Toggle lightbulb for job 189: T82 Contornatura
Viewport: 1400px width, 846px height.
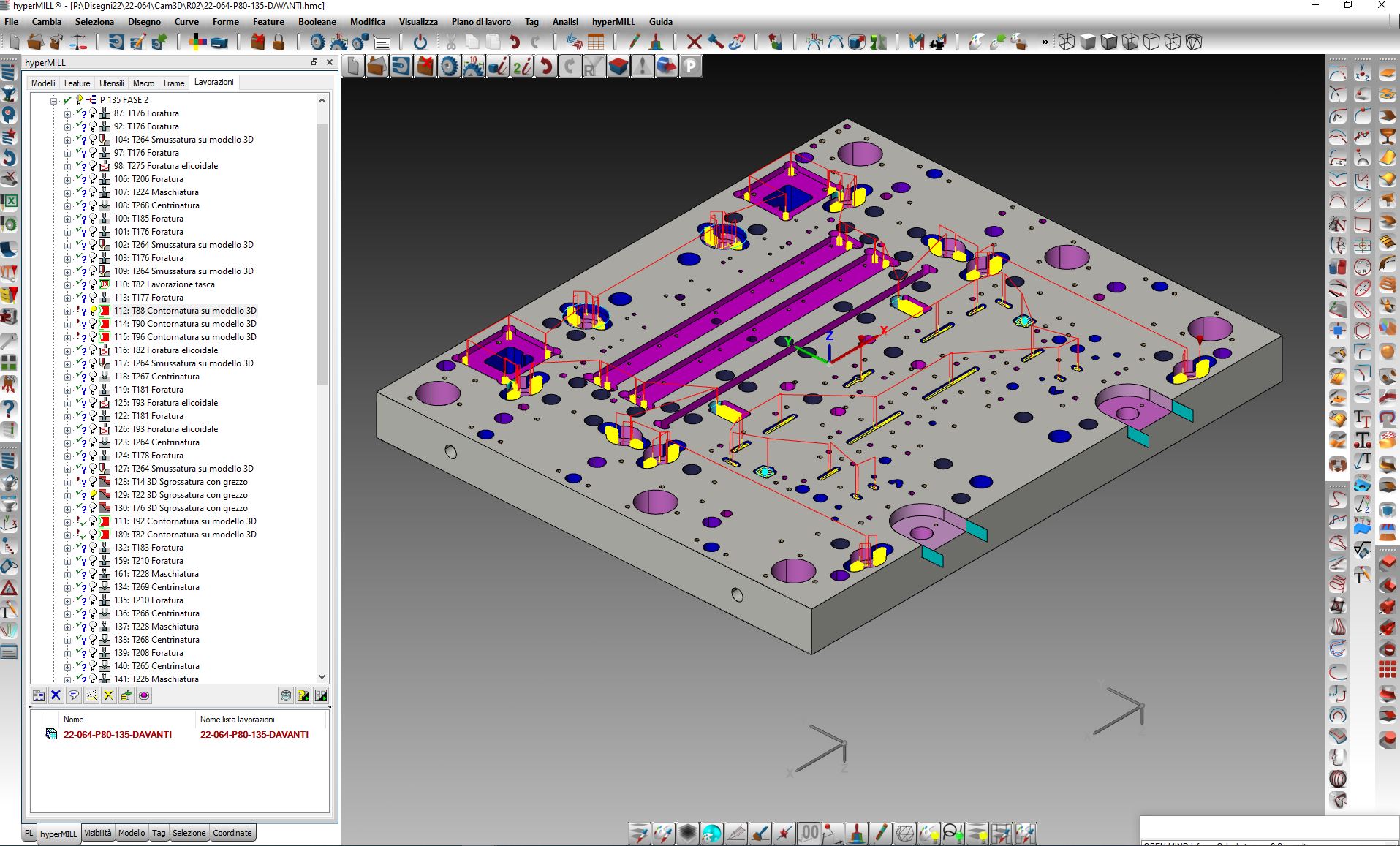point(93,535)
